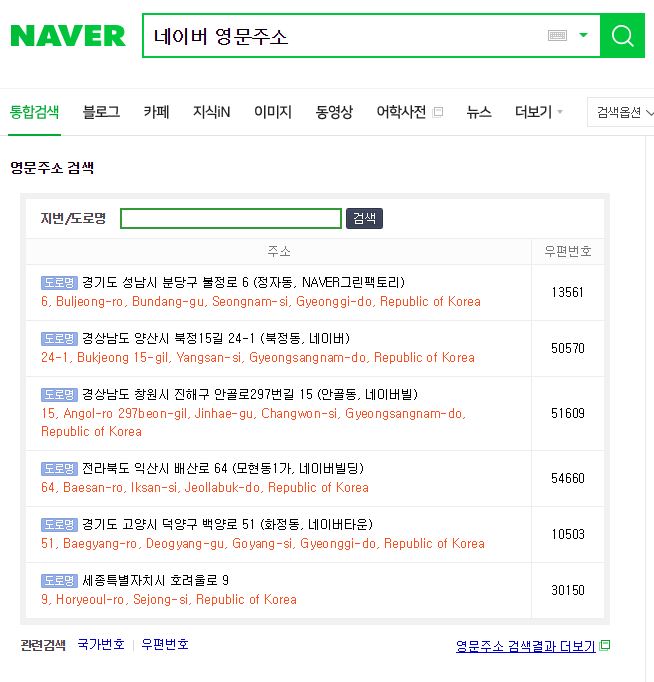This screenshot has height=682, width=654.
Task: Select the 통합검색 tab
Action: 34,112
